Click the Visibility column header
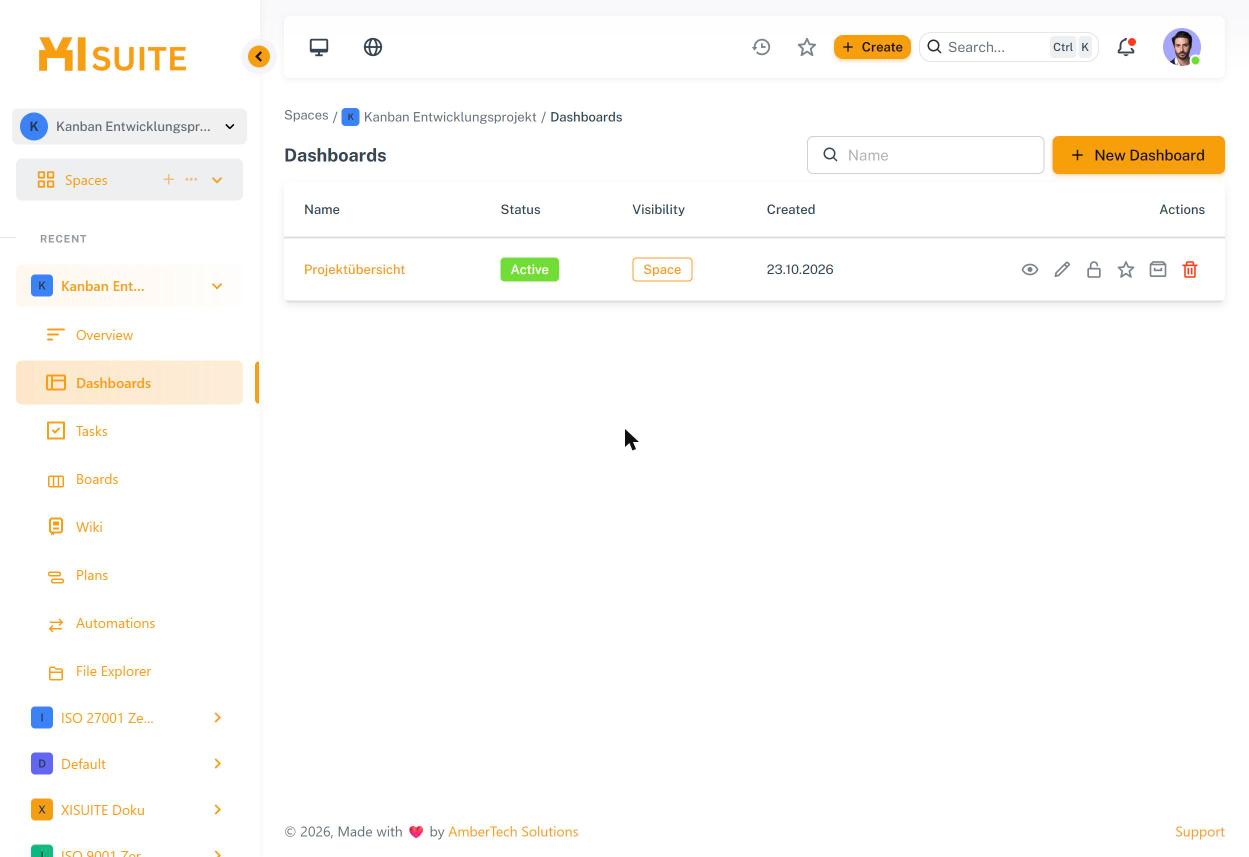 pos(658,209)
